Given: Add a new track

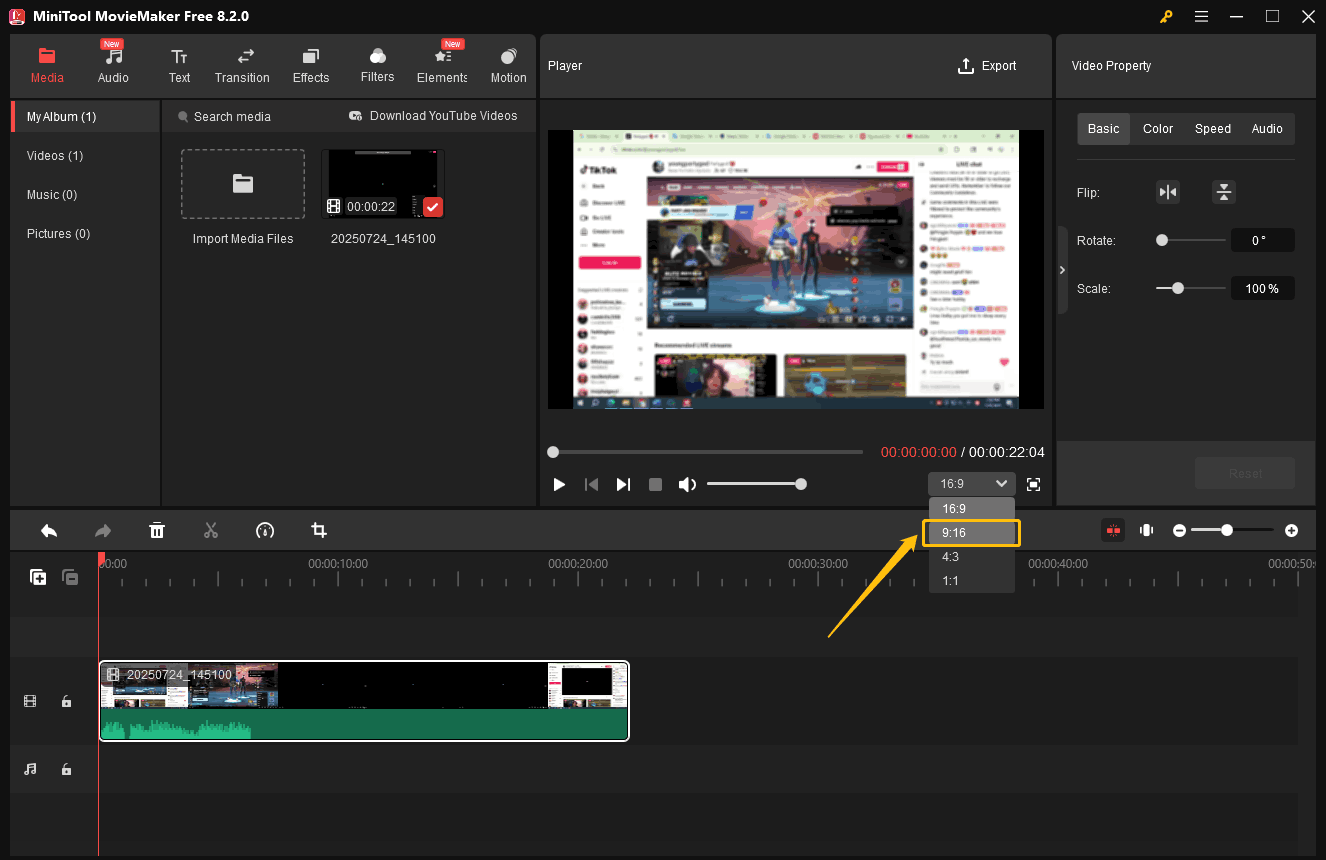Looking at the screenshot, I should coord(38,577).
